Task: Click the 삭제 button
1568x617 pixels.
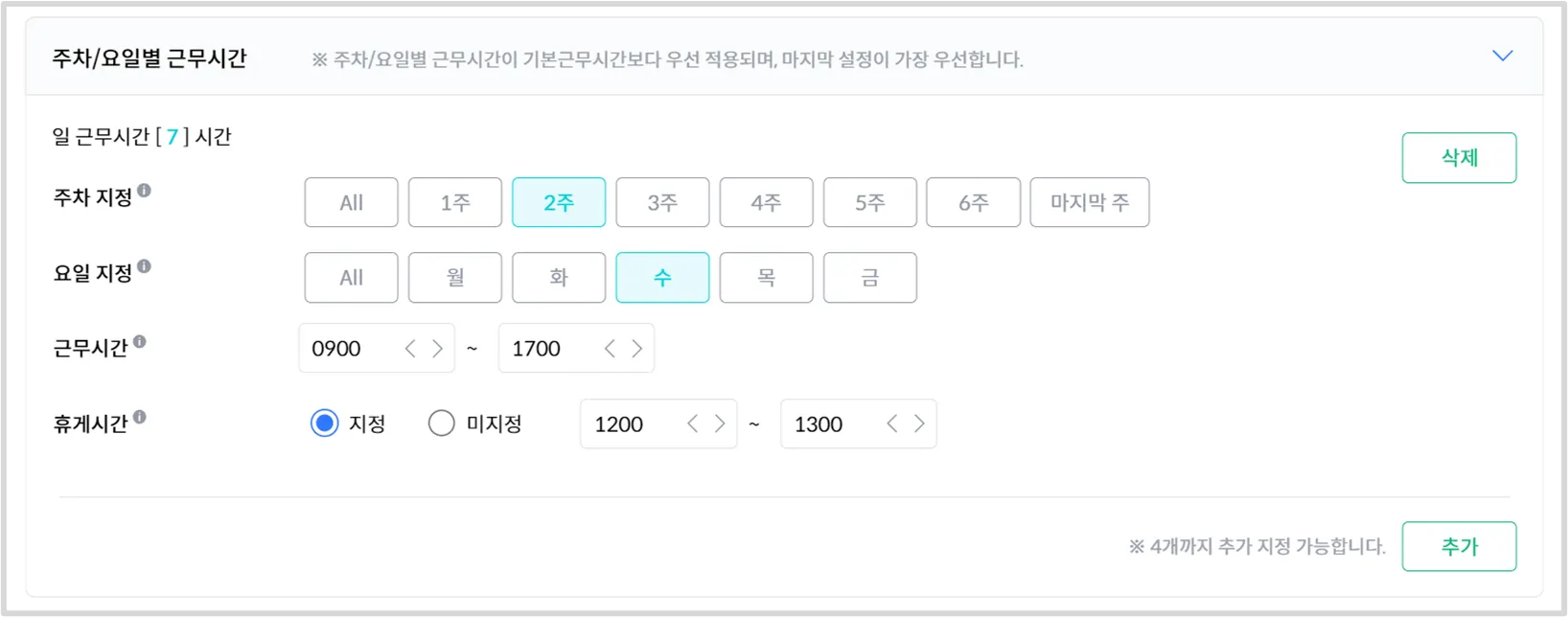Action: [x=1459, y=158]
